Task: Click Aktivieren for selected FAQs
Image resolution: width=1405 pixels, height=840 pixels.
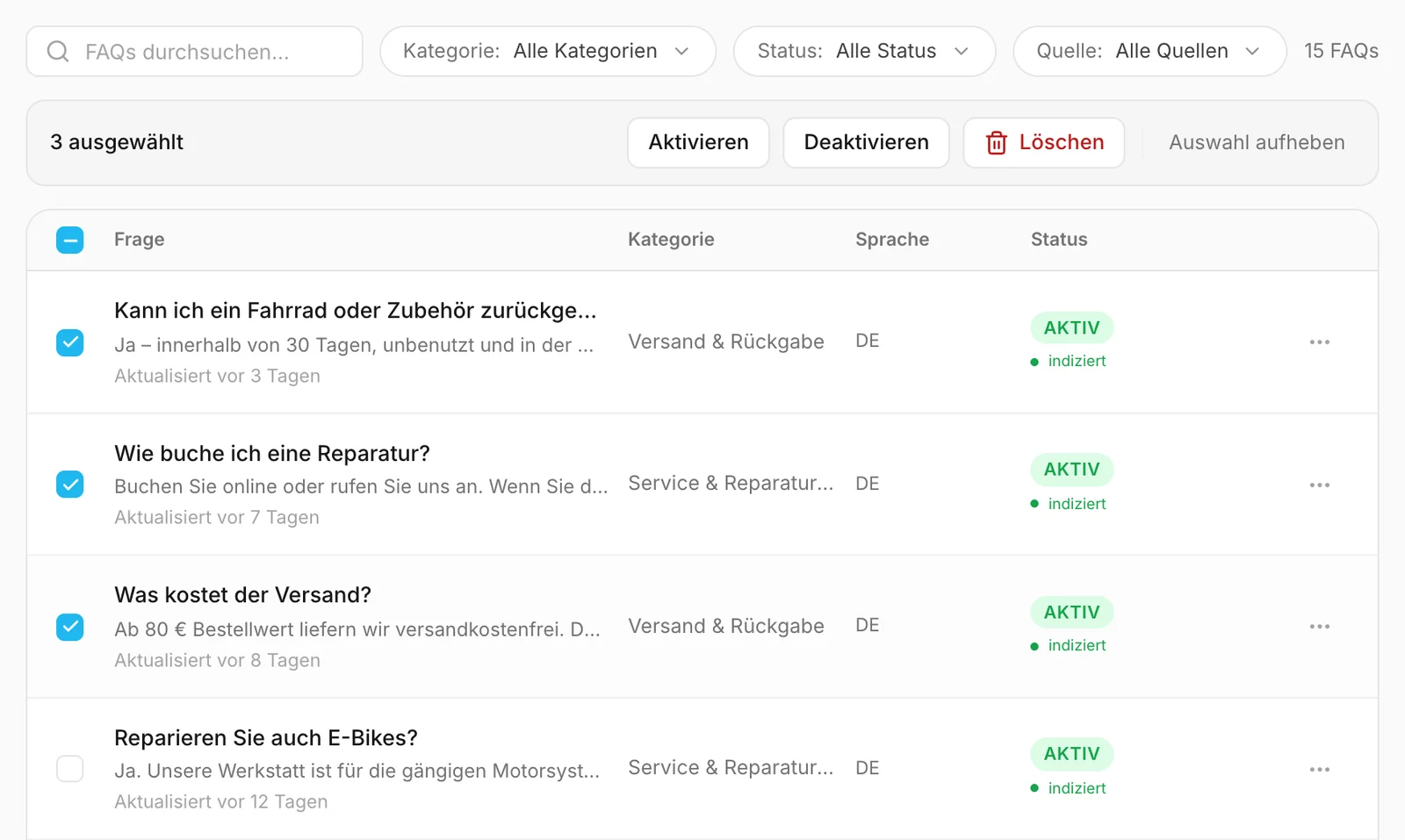Action: (698, 142)
